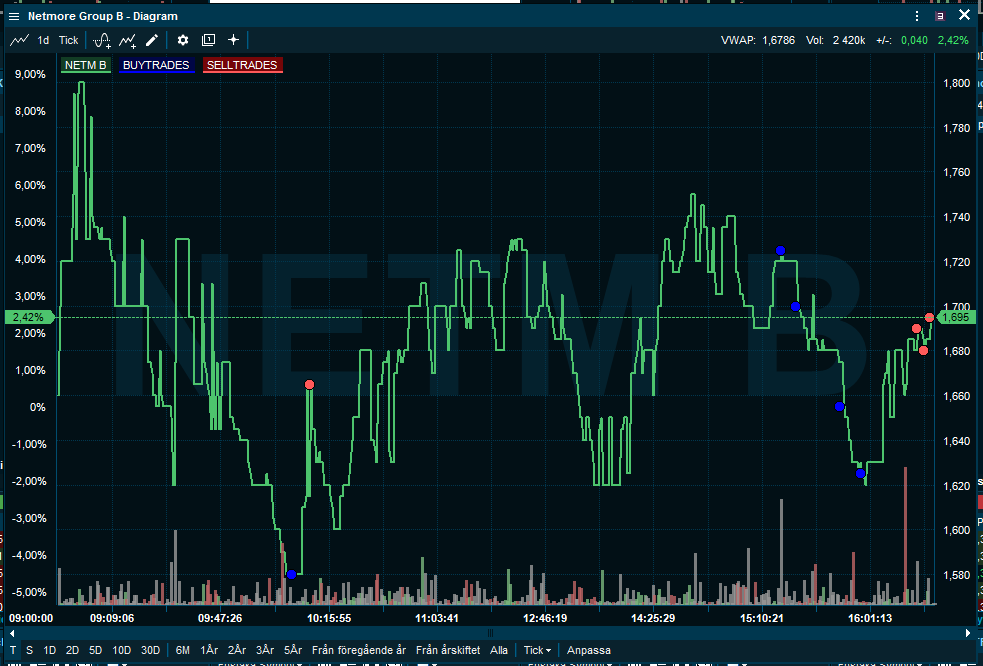Screen dimensions: 983x666
Task: Add a comparison instrument with line-plus icon
Action: click(x=128, y=41)
